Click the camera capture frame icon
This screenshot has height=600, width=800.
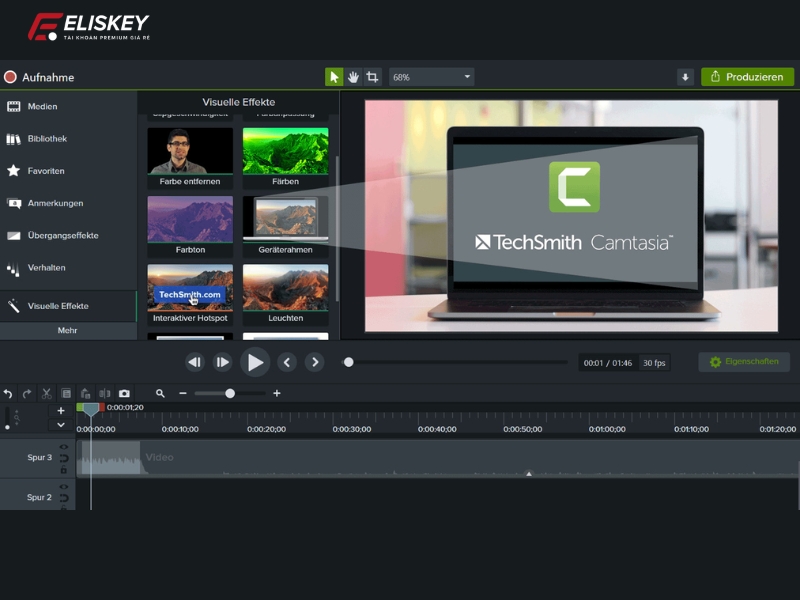click(124, 393)
